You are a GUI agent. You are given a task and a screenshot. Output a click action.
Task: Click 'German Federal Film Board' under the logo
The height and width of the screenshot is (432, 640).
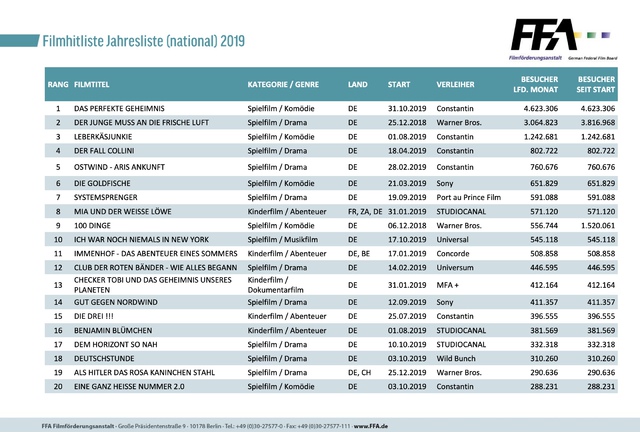[x=593, y=58]
